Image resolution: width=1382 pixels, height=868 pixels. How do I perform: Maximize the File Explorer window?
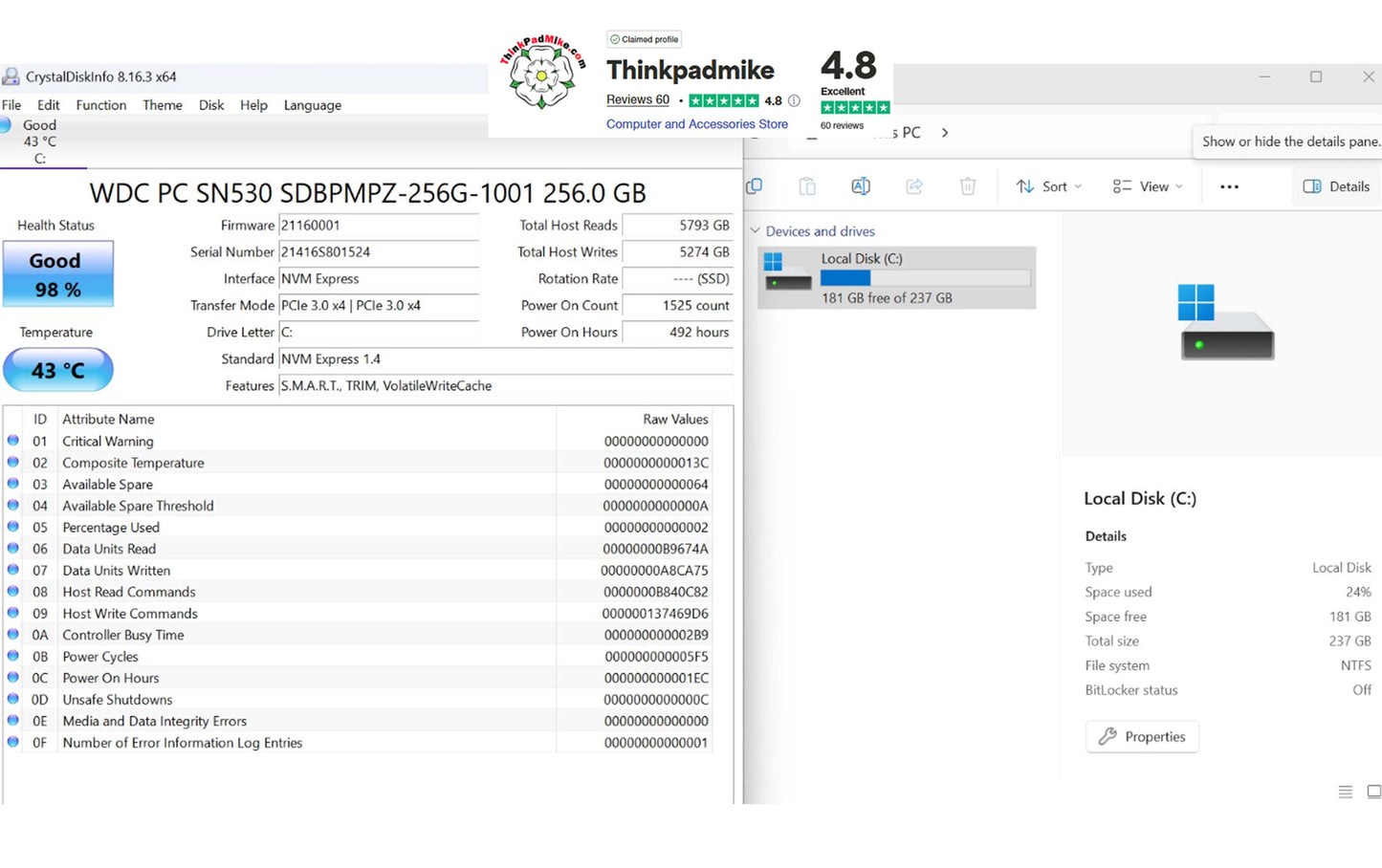tap(1316, 76)
